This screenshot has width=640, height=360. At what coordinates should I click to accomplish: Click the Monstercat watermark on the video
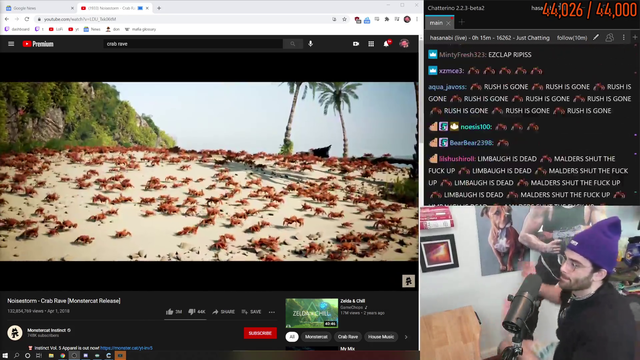click(408, 281)
